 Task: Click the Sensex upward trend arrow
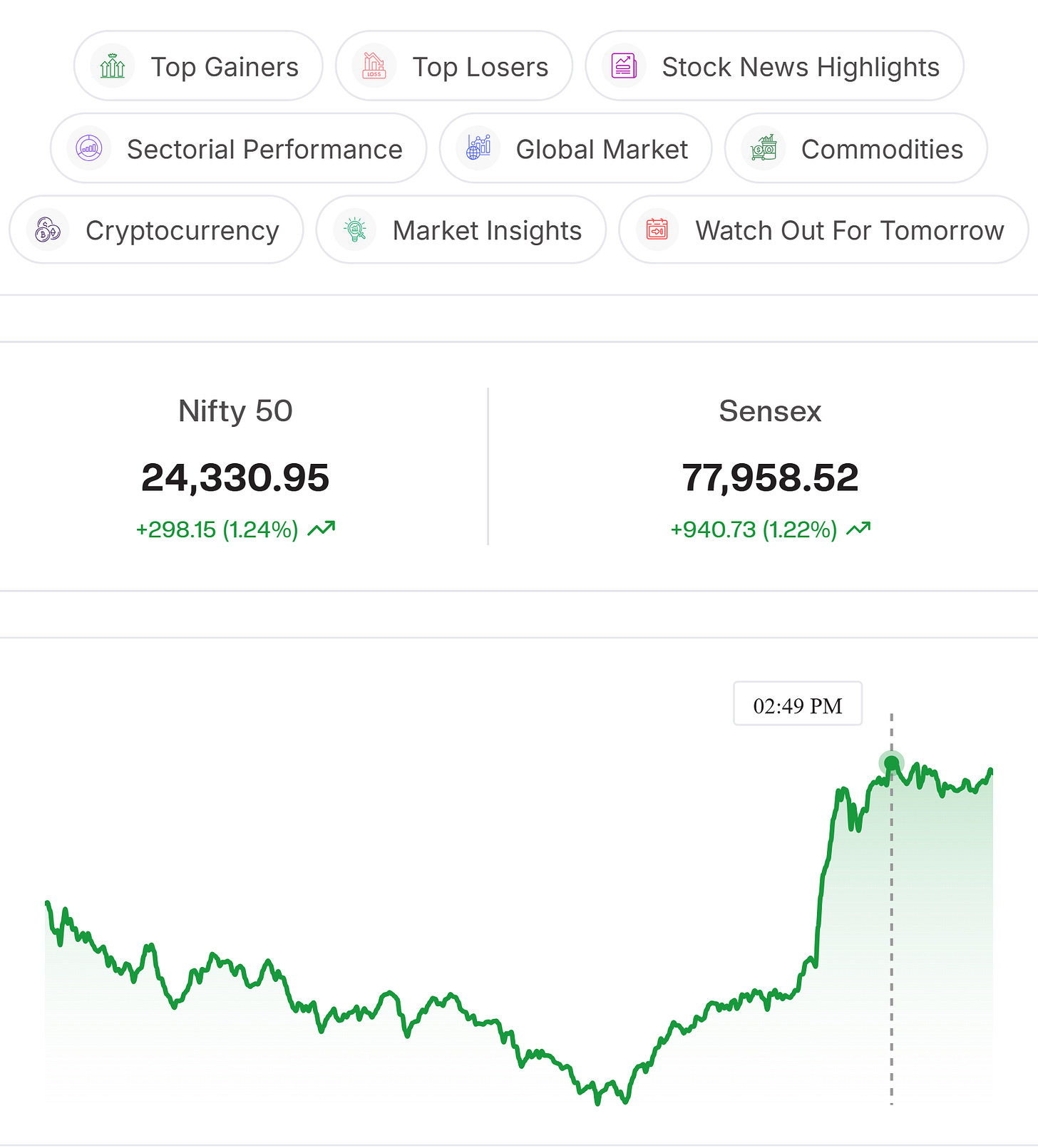pos(858,529)
